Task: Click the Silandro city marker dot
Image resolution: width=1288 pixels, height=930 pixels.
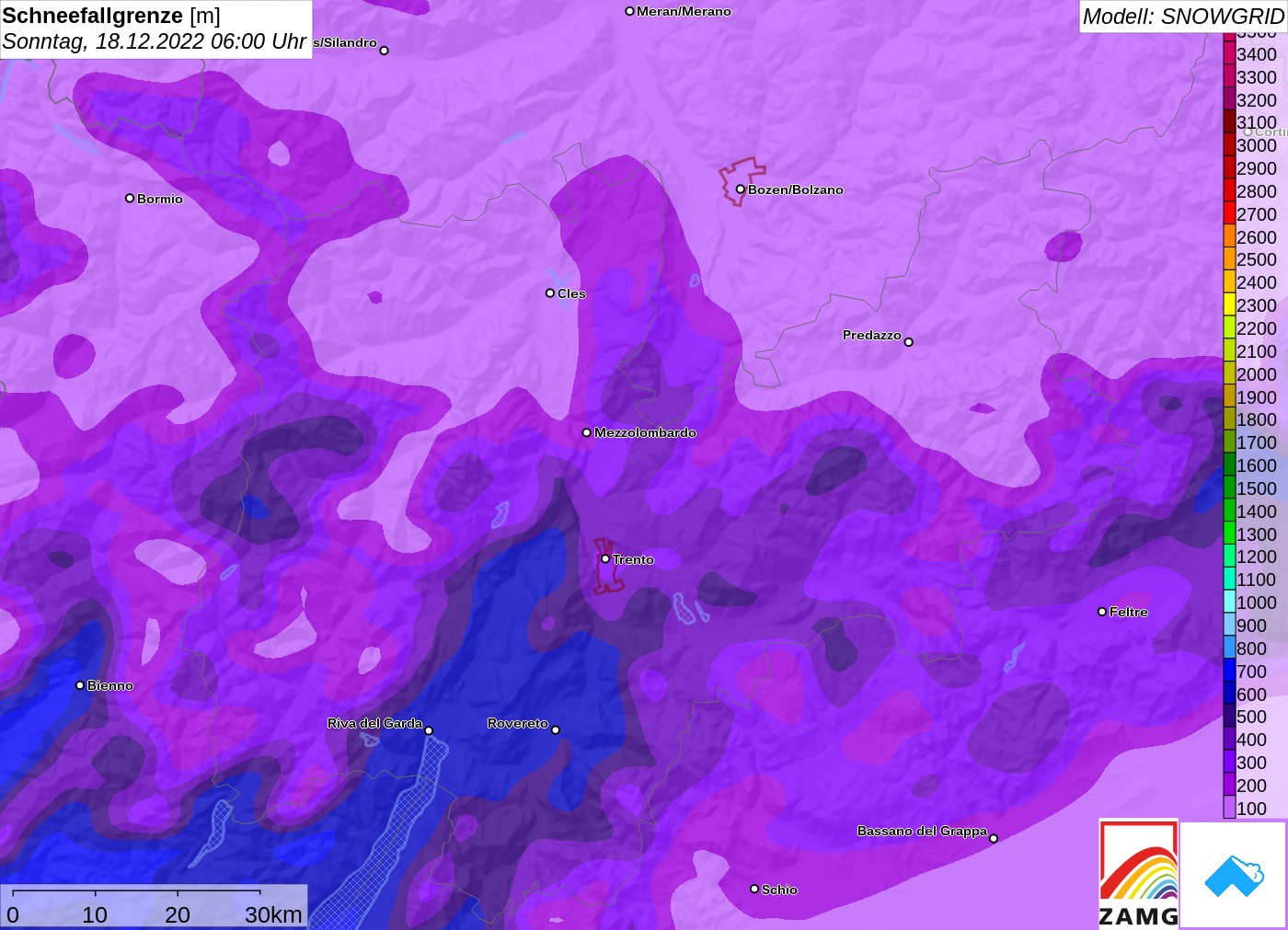Action: click(385, 51)
